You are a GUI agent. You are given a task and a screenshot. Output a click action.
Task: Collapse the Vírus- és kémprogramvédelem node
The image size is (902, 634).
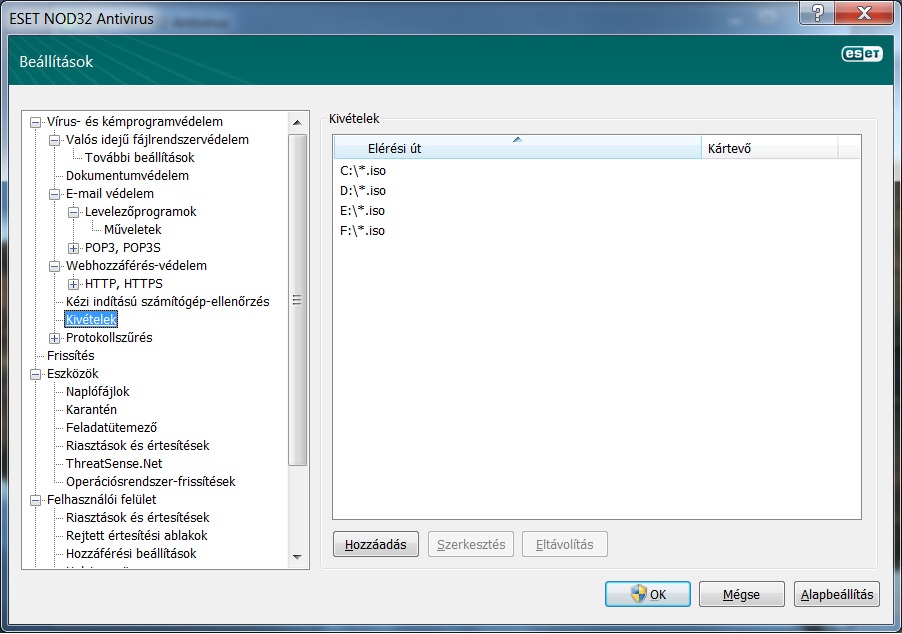36,122
